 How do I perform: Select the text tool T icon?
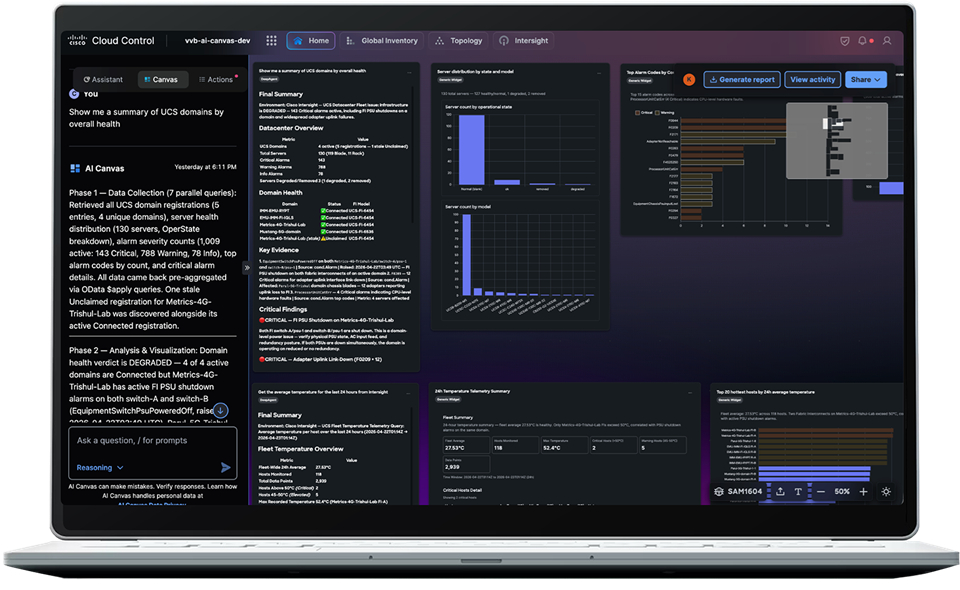coord(798,491)
